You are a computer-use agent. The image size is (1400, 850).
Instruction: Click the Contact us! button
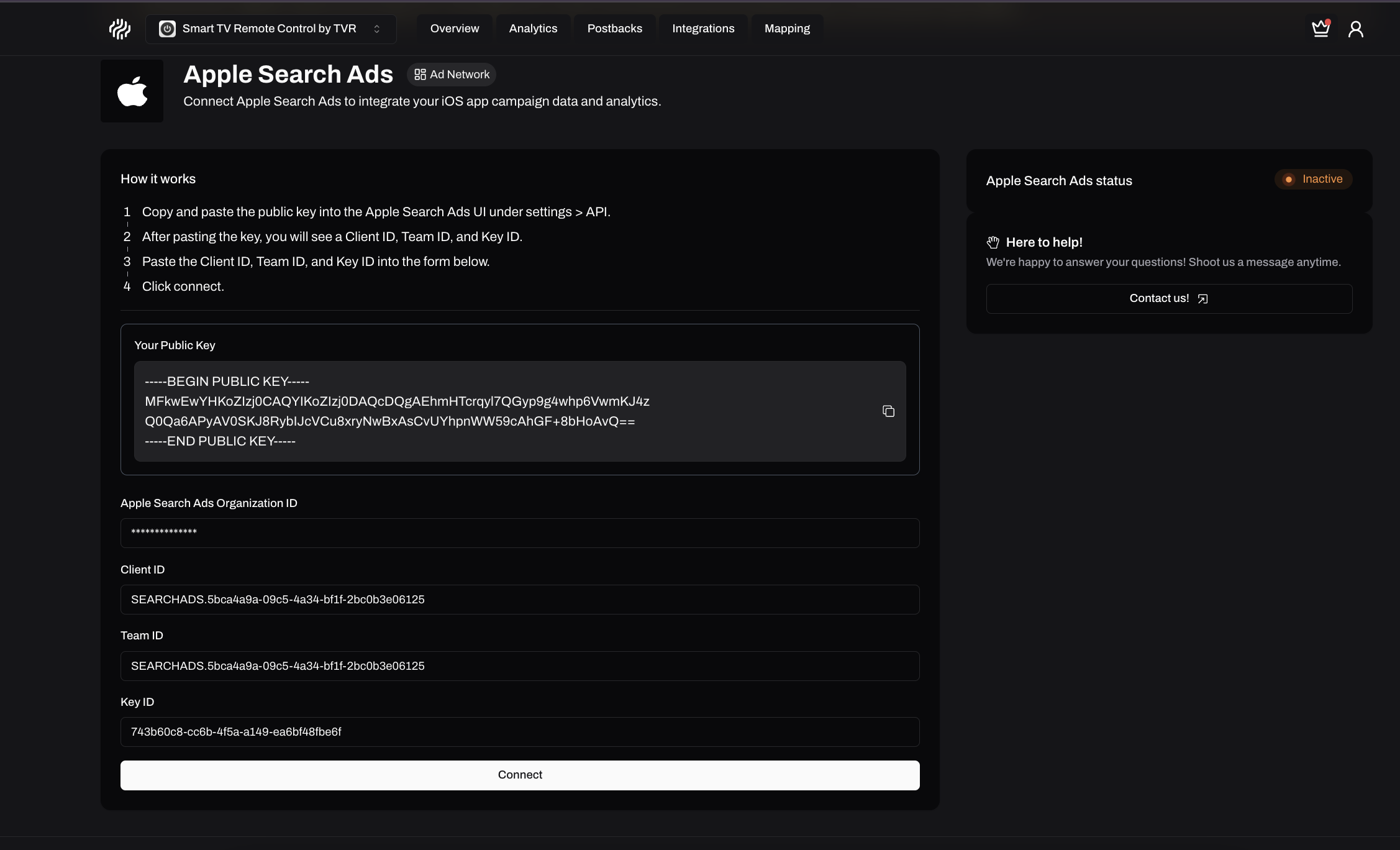point(1169,299)
